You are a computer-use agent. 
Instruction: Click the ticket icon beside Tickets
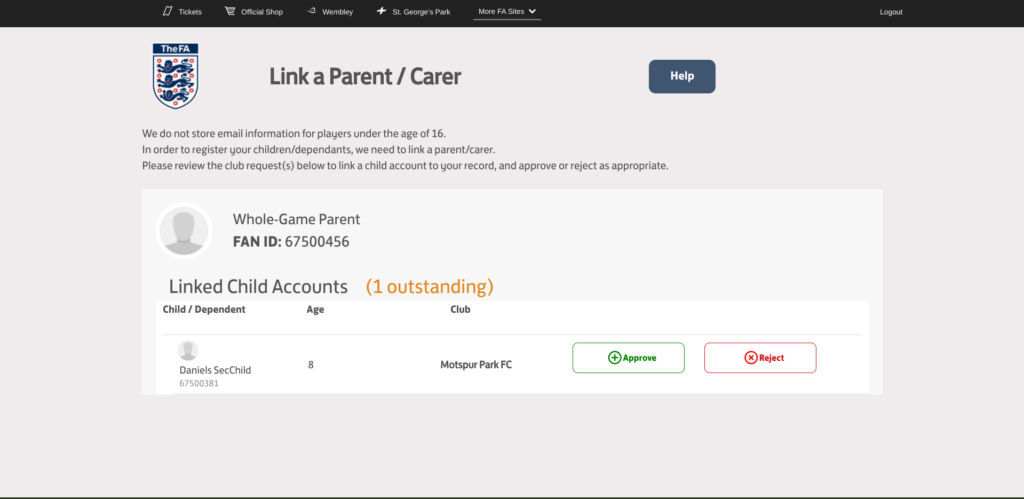[167, 11]
